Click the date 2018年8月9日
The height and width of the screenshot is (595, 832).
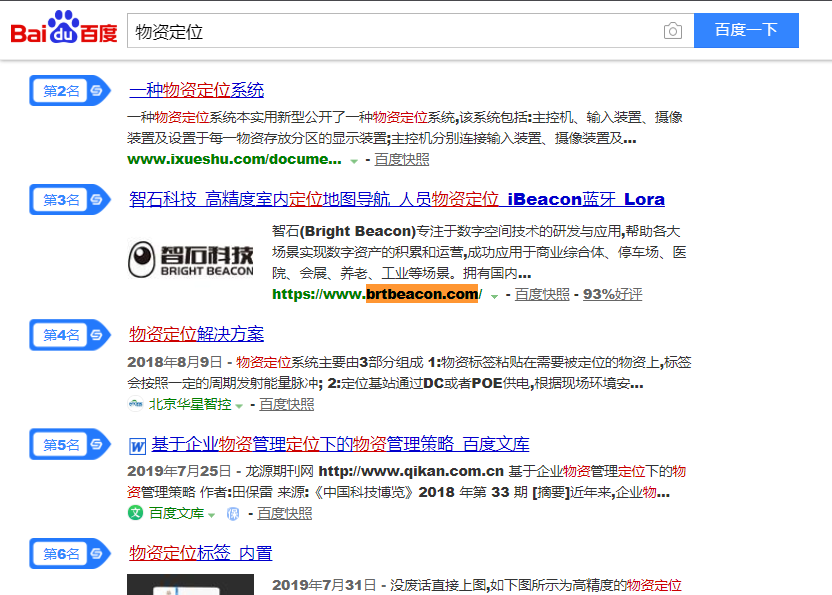[175, 362]
